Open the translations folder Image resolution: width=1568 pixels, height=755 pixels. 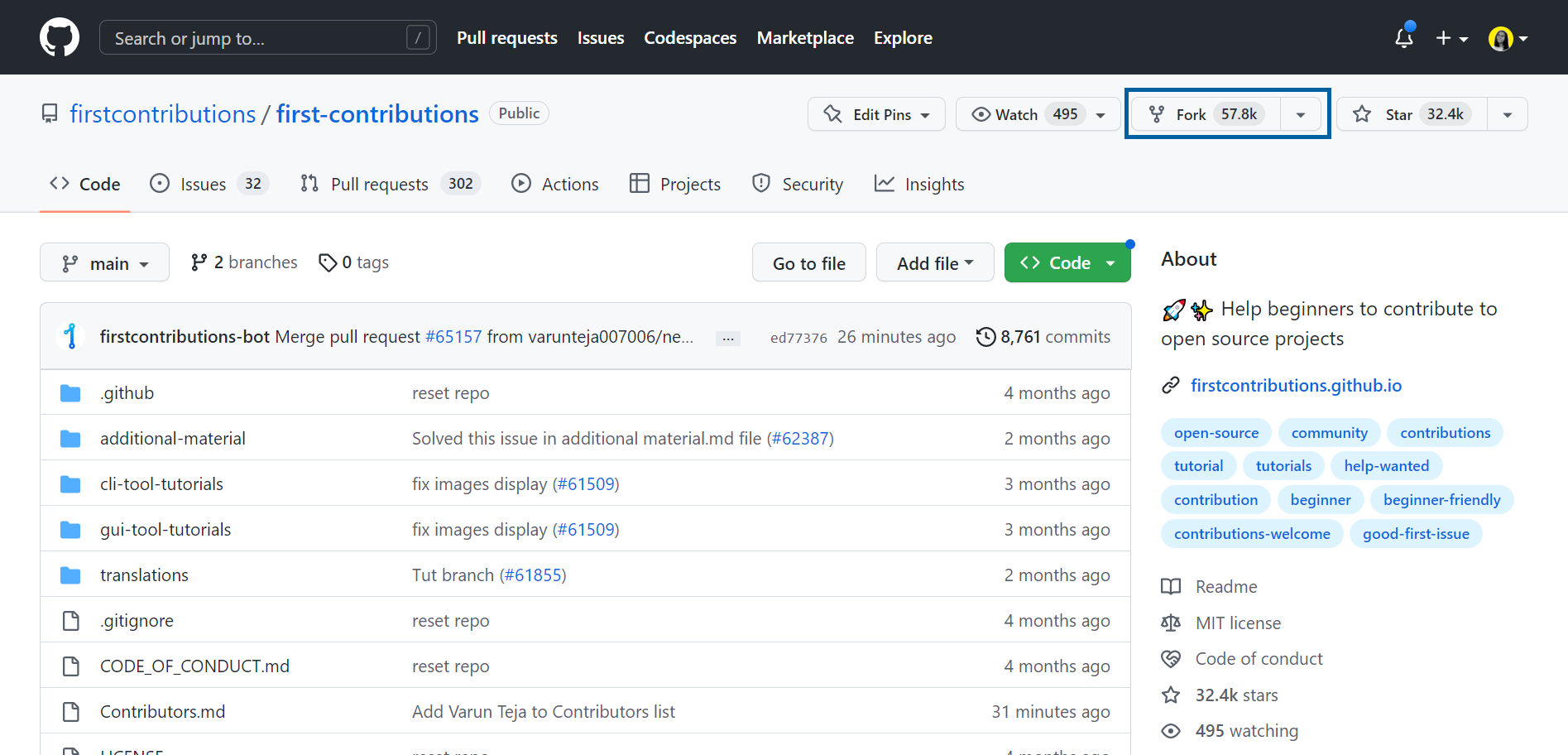[144, 575]
